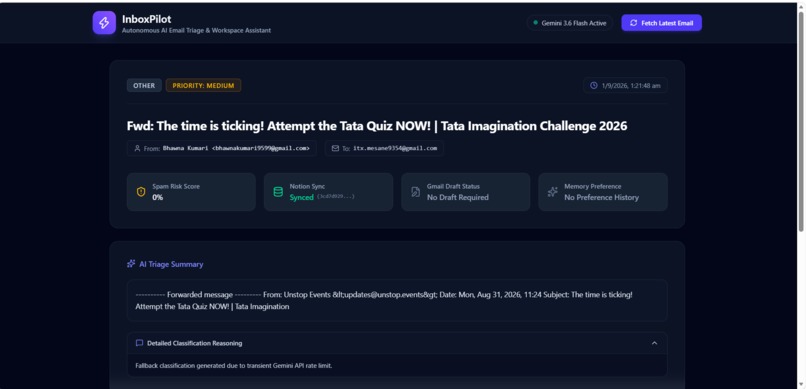This screenshot has width=806, height=389.
Task: Click the 1/9/2026, 1:21:48 am timestamp
Action: tap(631, 85)
